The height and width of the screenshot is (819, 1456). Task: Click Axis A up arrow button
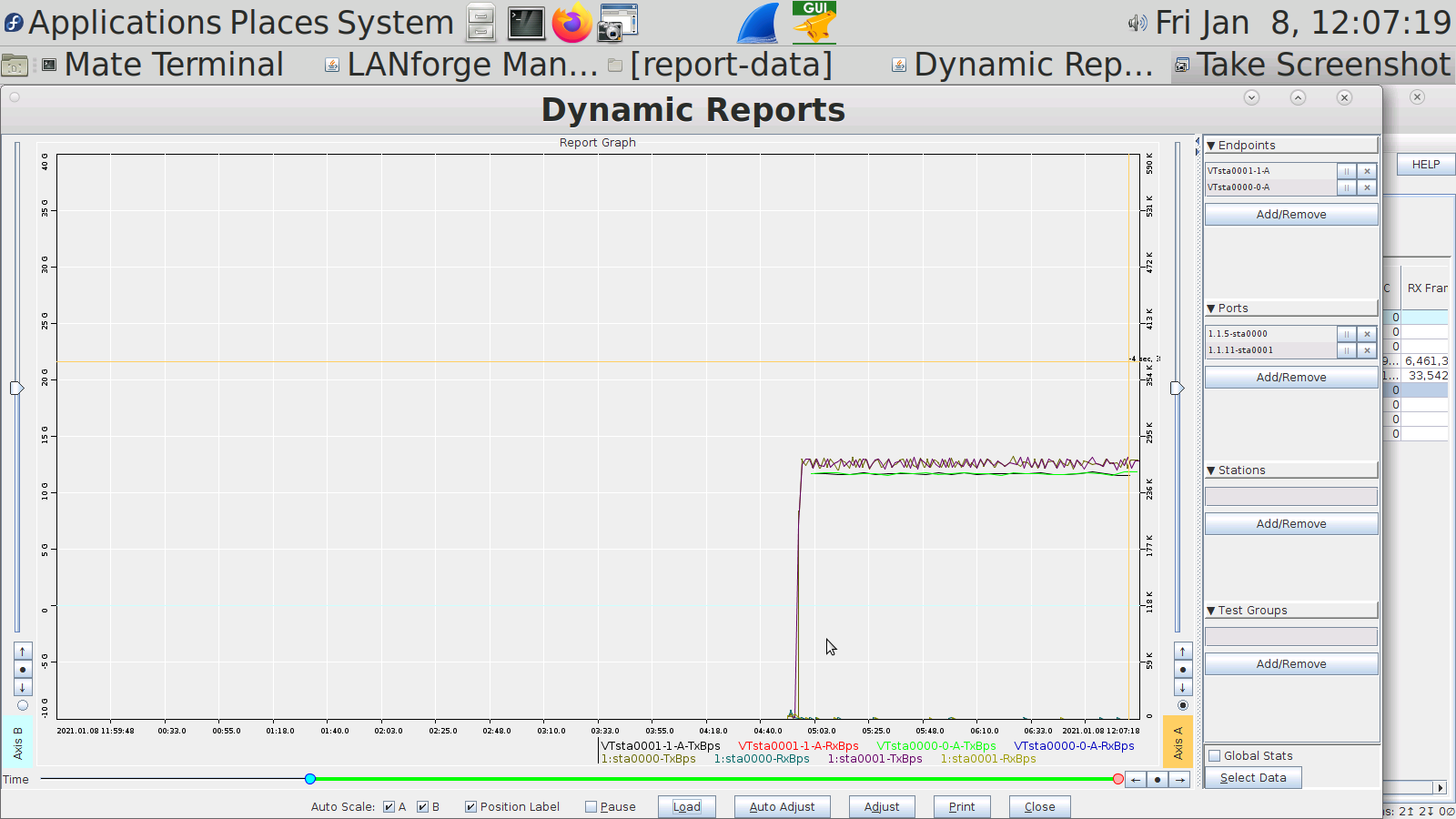tap(1183, 652)
